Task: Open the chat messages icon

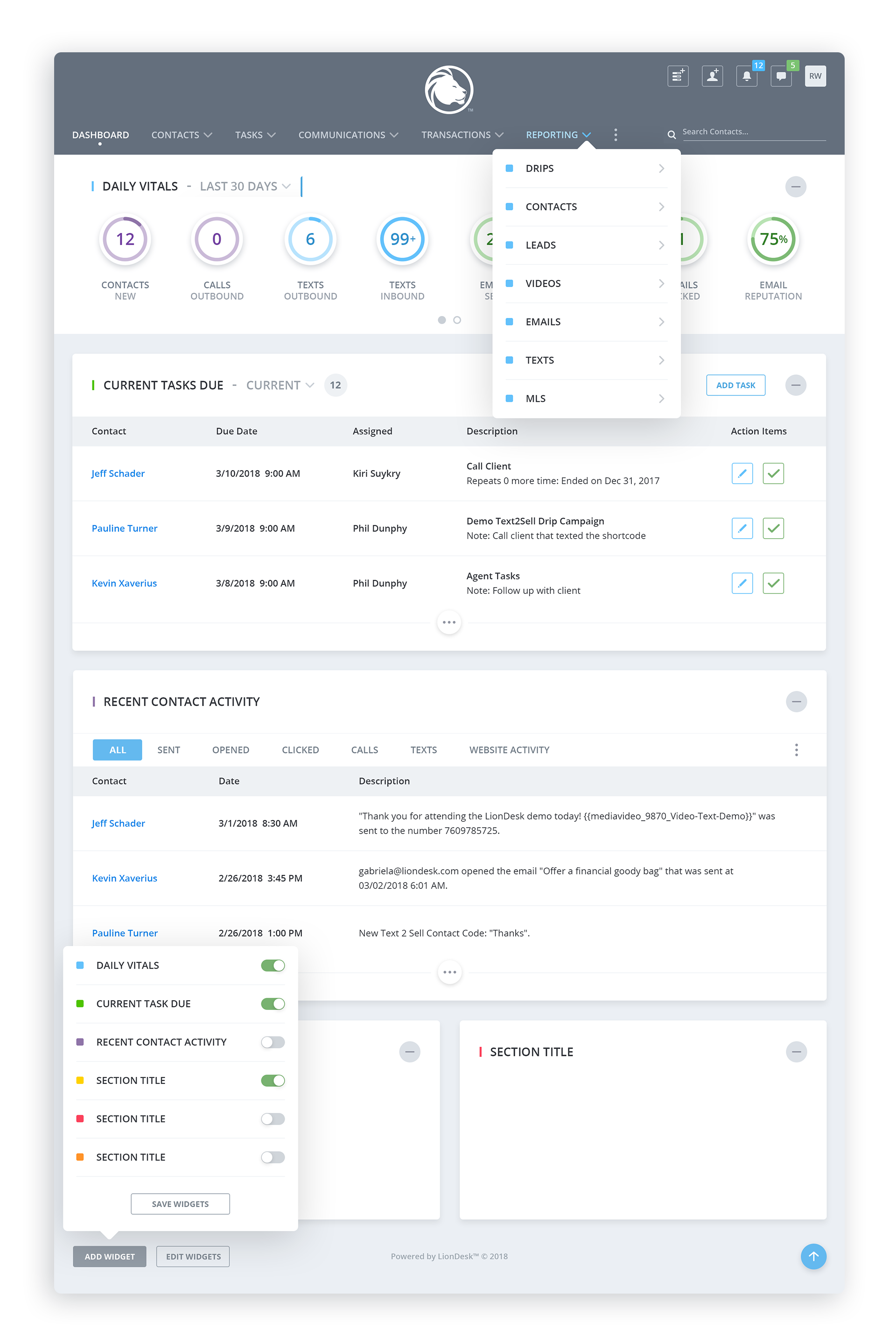Action: click(781, 76)
